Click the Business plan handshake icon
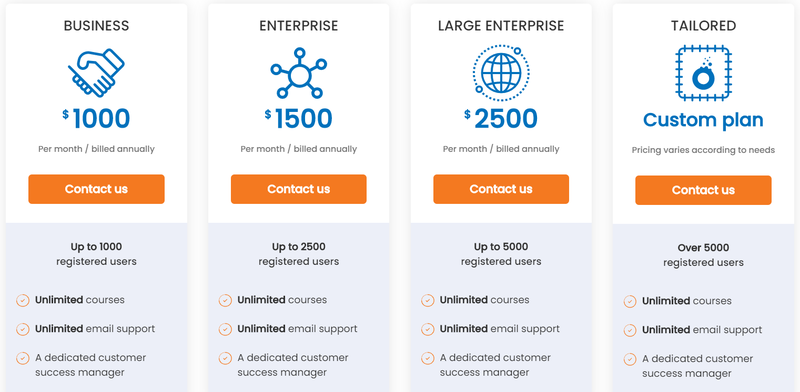 [x=96, y=72]
